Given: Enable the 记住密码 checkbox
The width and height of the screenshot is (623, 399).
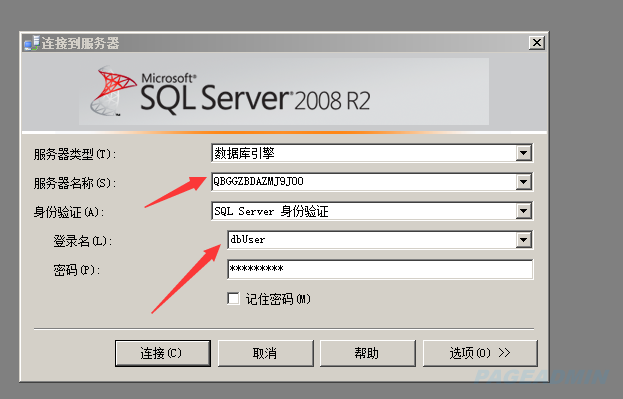Looking at the screenshot, I should pos(233,298).
